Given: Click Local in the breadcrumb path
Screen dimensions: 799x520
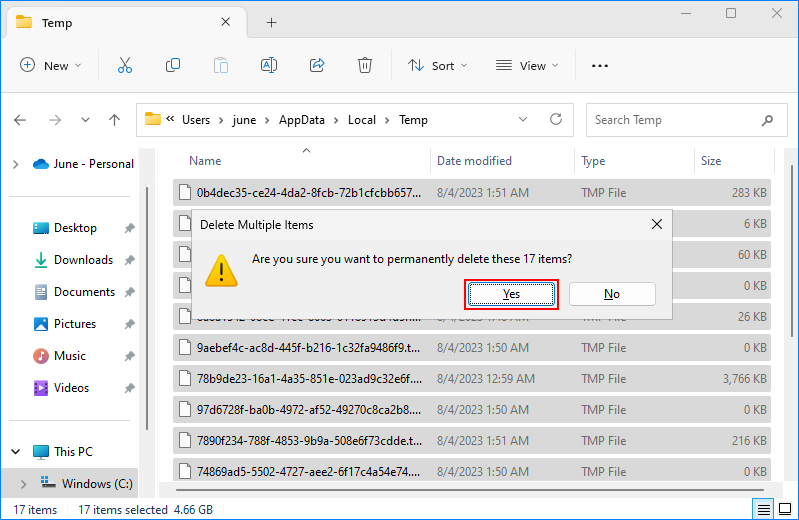Looking at the screenshot, I should coord(362,120).
